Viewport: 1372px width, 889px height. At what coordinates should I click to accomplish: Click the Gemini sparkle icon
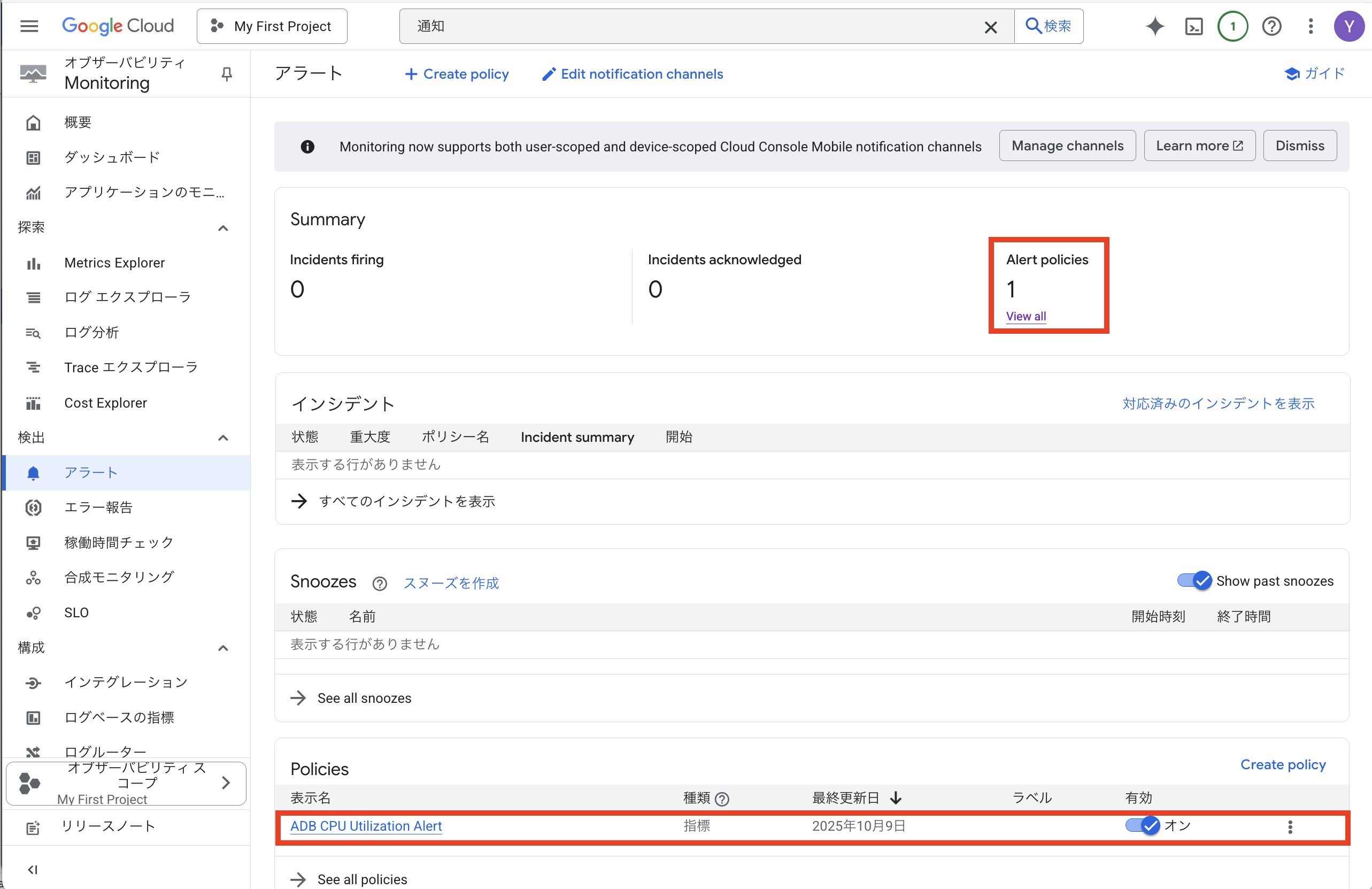click(x=1155, y=27)
